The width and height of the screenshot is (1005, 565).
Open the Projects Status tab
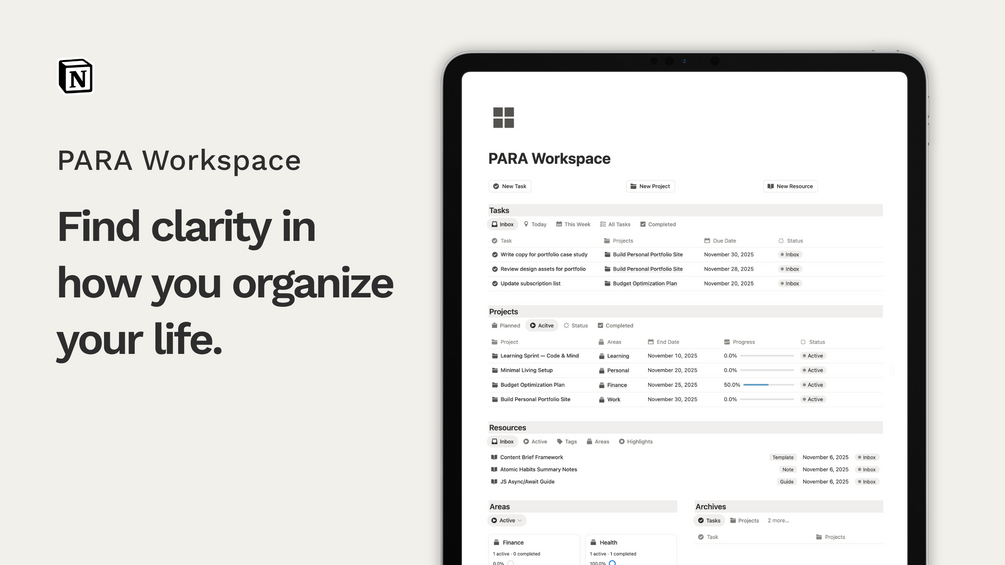[x=576, y=325]
